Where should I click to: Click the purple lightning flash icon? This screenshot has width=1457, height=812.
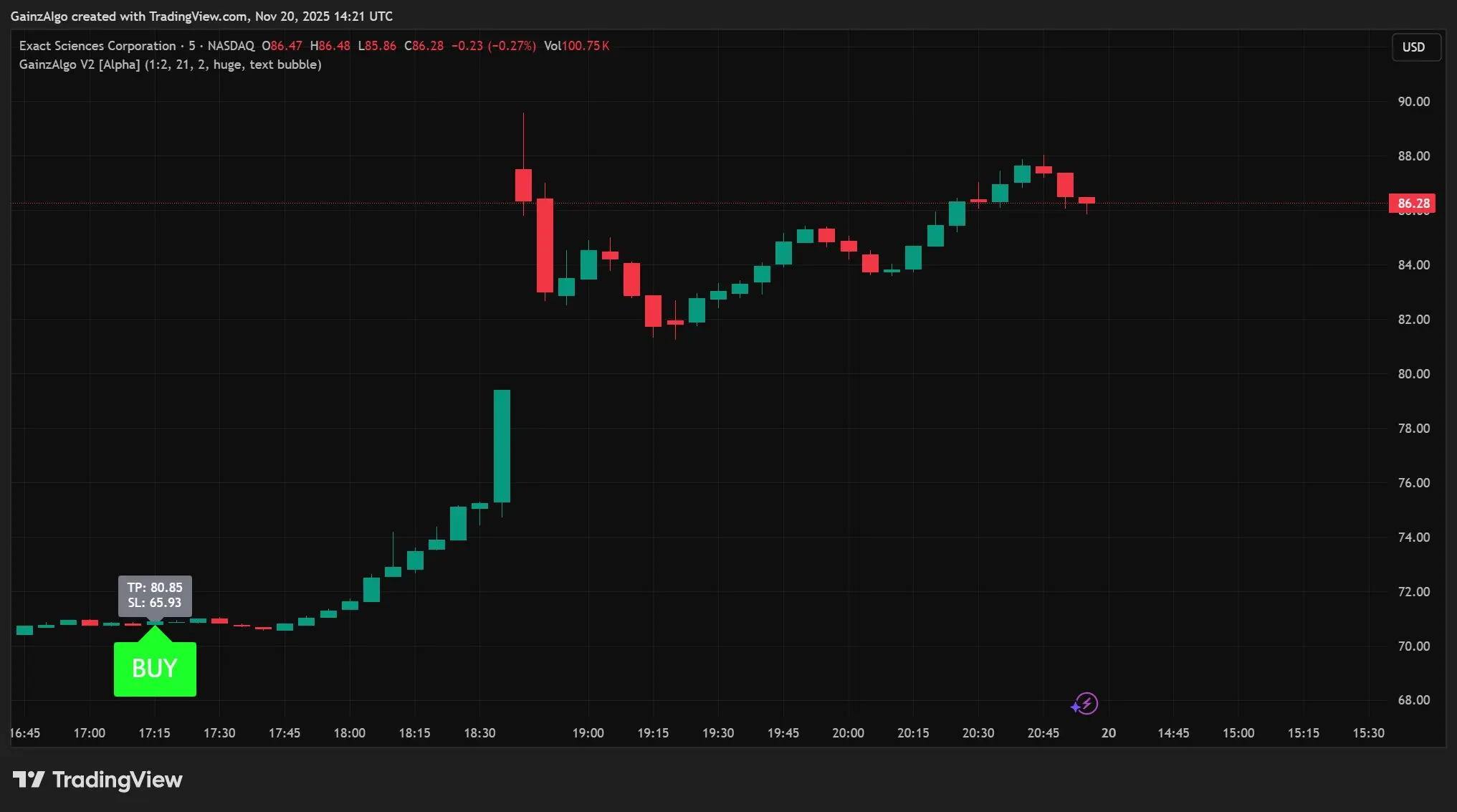coord(1086,703)
